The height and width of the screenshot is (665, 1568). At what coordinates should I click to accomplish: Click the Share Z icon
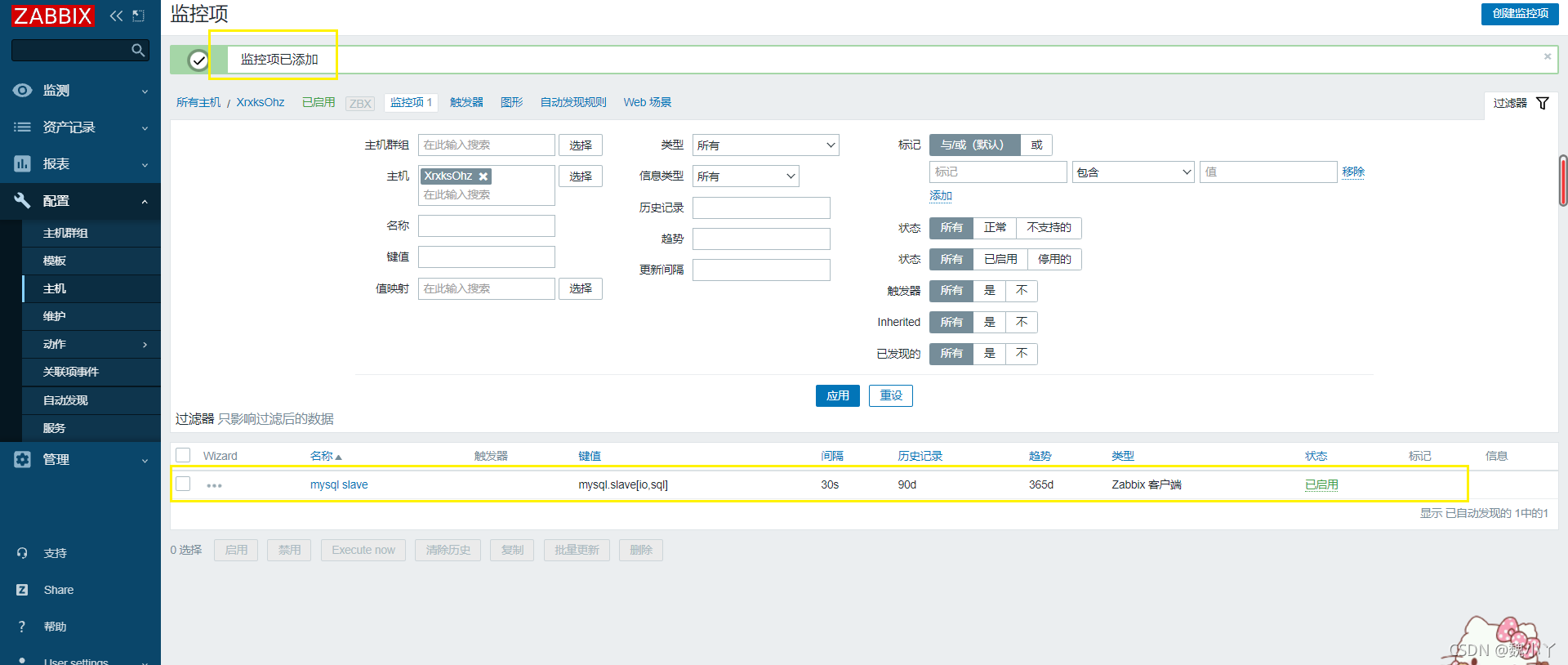[23, 590]
